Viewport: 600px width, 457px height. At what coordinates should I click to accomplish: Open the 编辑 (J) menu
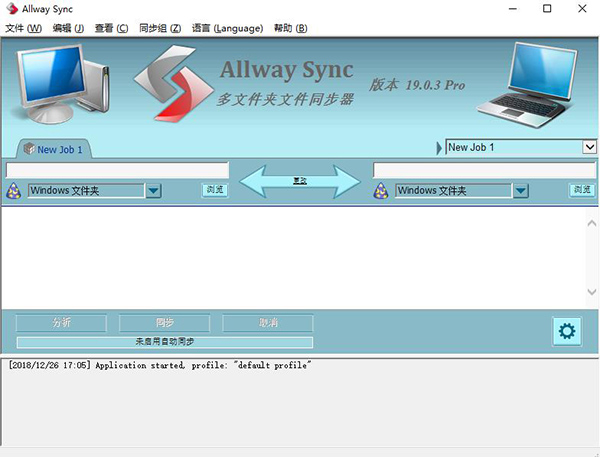point(68,28)
